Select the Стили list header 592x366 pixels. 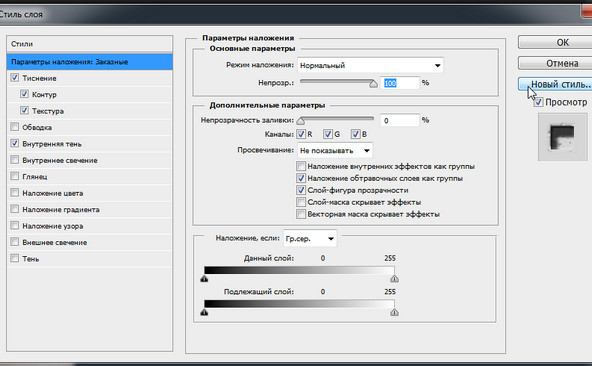[89, 44]
